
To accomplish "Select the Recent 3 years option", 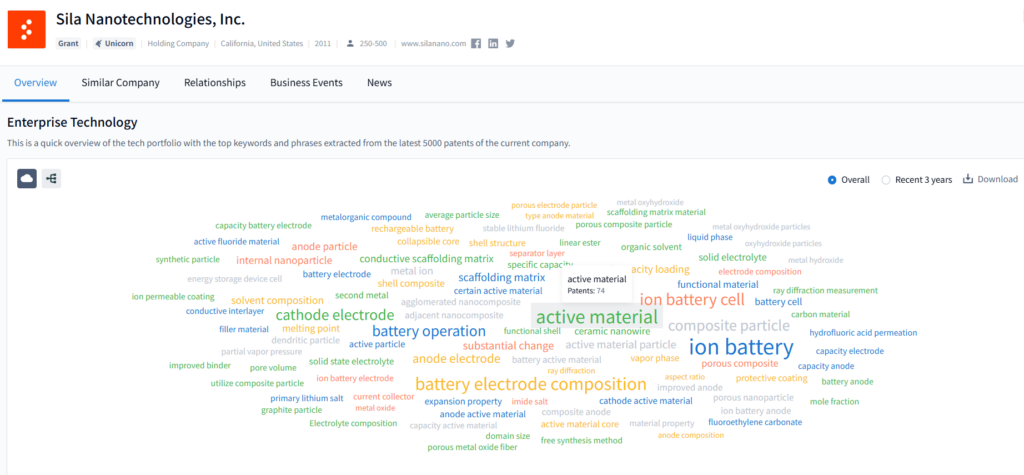I will [x=886, y=180].
